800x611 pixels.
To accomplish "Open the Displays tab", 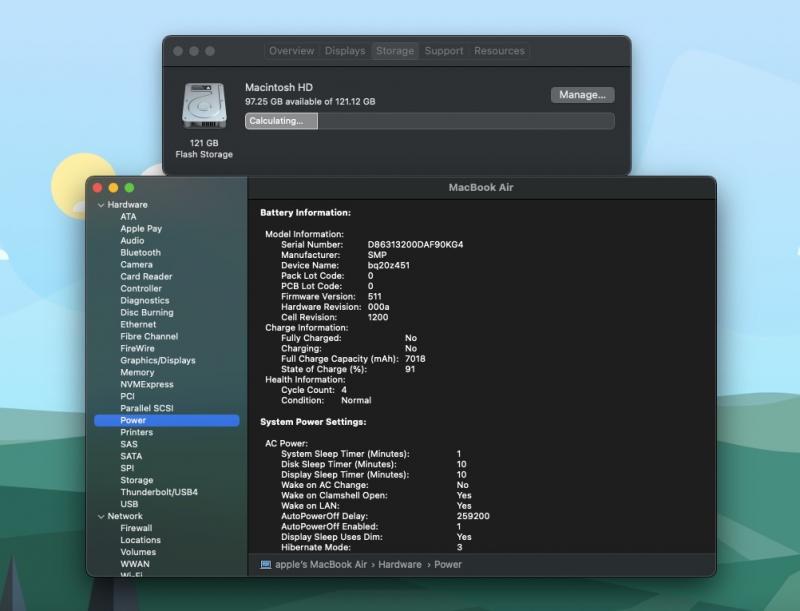I will click(345, 51).
